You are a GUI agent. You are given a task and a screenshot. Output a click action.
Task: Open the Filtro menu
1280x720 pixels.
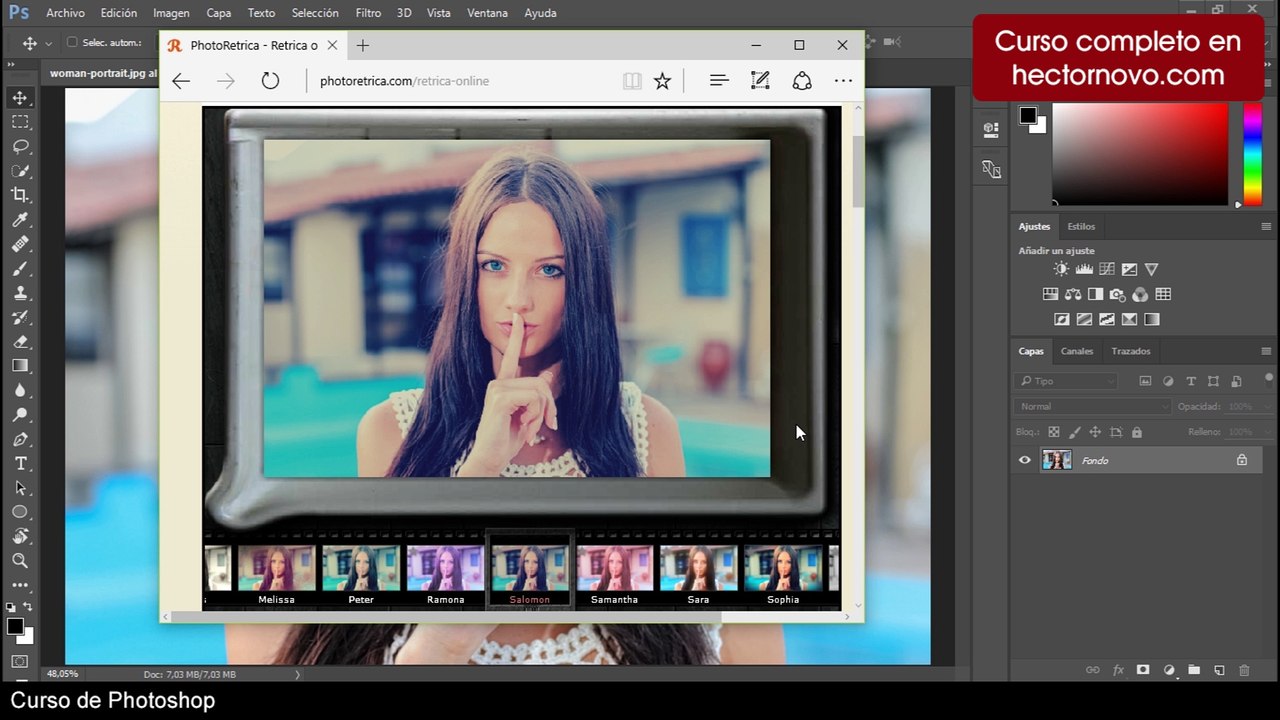[x=368, y=13]
